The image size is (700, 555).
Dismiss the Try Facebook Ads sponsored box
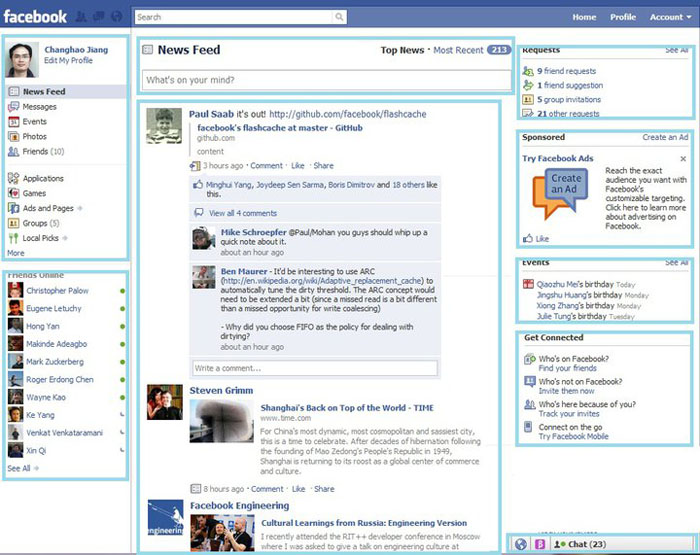683,159
